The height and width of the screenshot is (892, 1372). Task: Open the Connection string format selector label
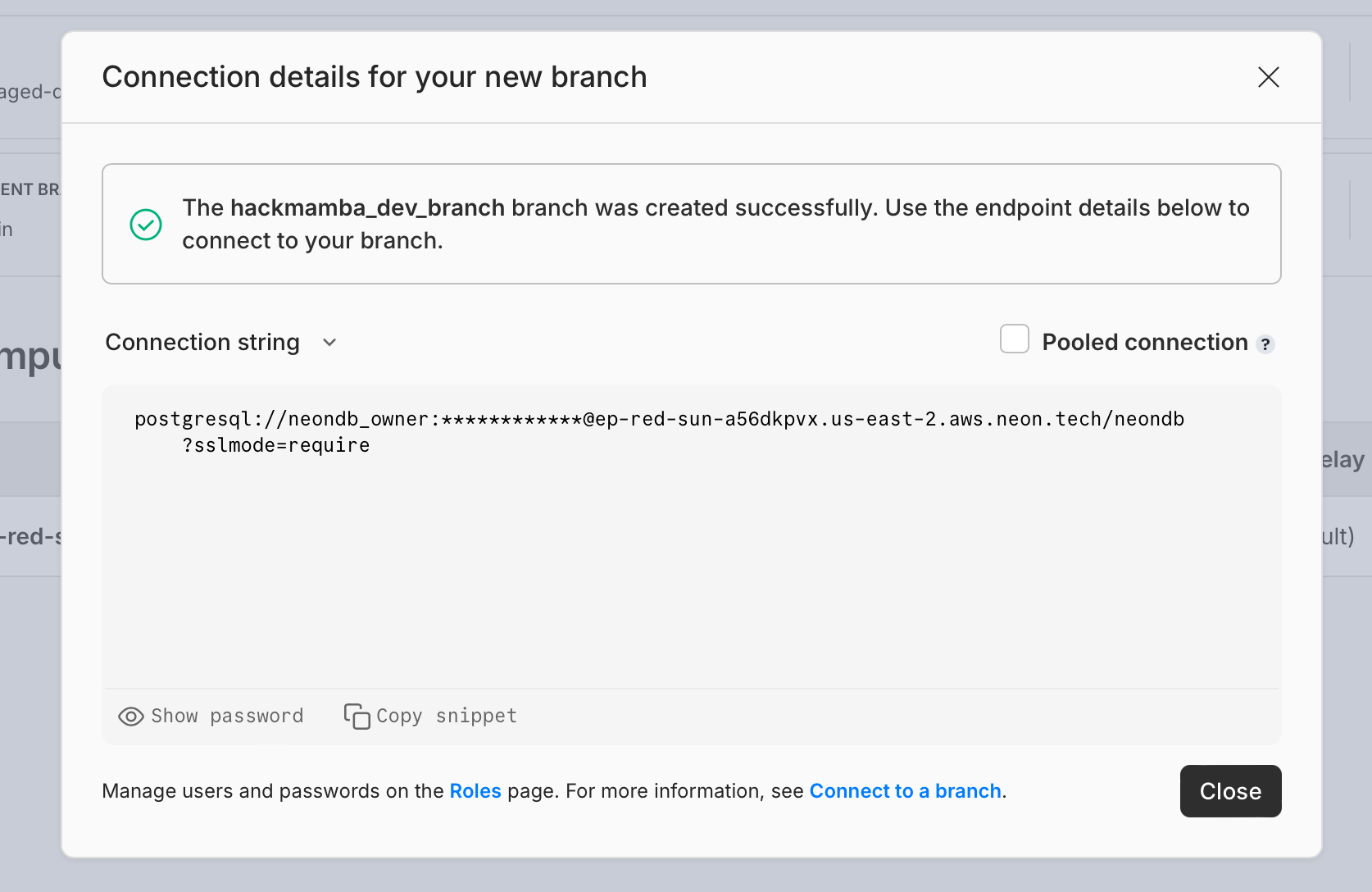[202, 343]
